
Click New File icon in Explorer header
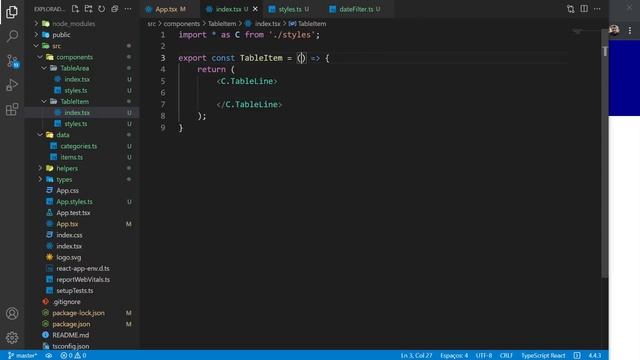(x=75, y=9)
